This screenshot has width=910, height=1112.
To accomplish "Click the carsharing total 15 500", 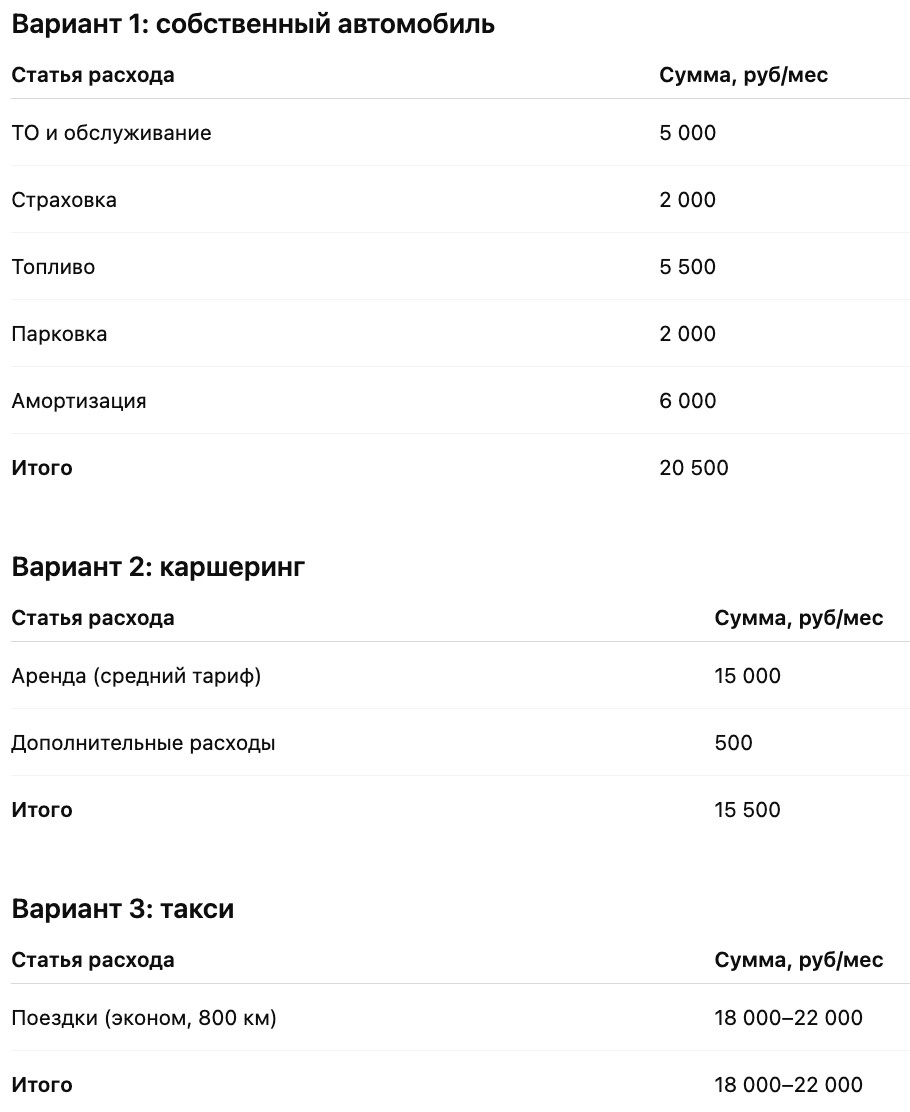I will [748, 810].
